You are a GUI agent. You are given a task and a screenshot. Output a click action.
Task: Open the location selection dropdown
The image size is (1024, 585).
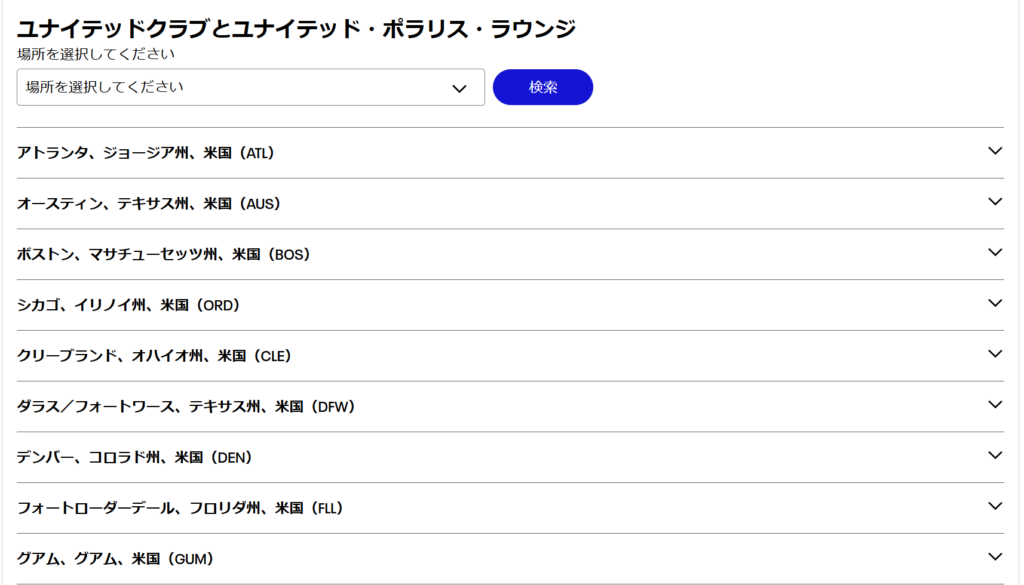point(250,87)
